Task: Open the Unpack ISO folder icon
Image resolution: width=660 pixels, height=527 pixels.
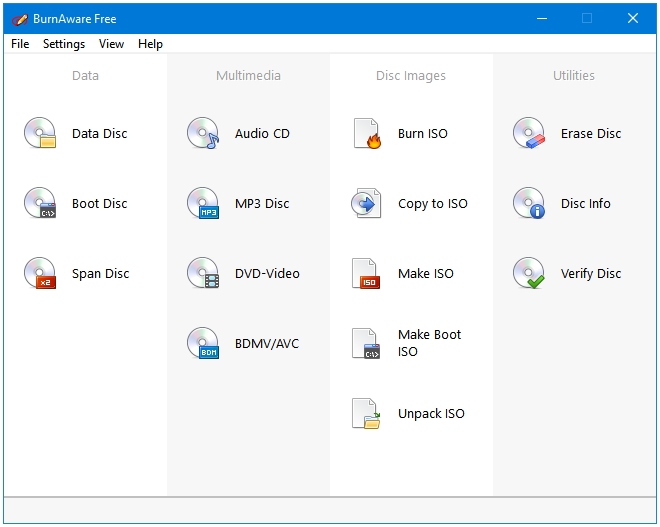Action: [366, 413]
